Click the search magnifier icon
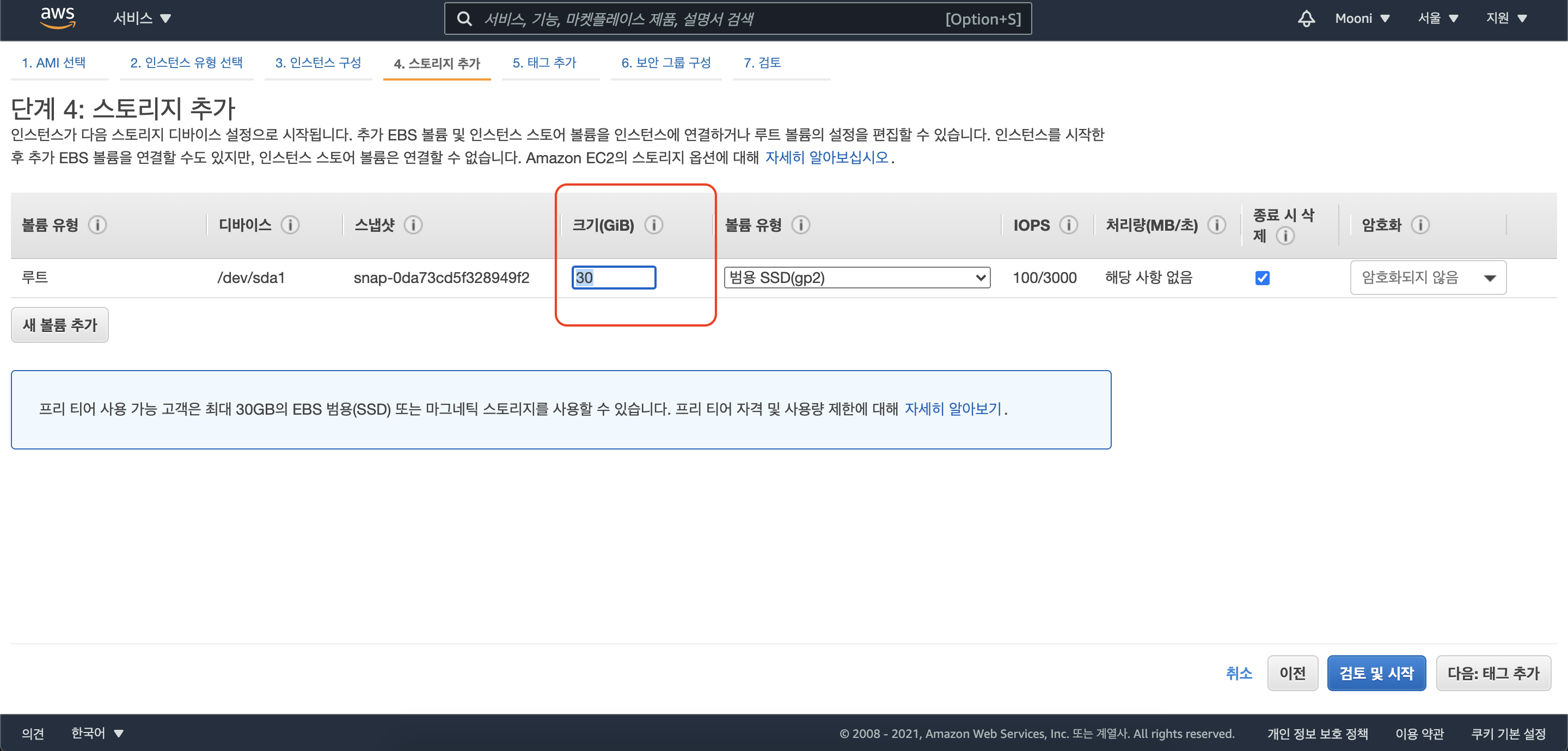 click(x=464, y=19)
